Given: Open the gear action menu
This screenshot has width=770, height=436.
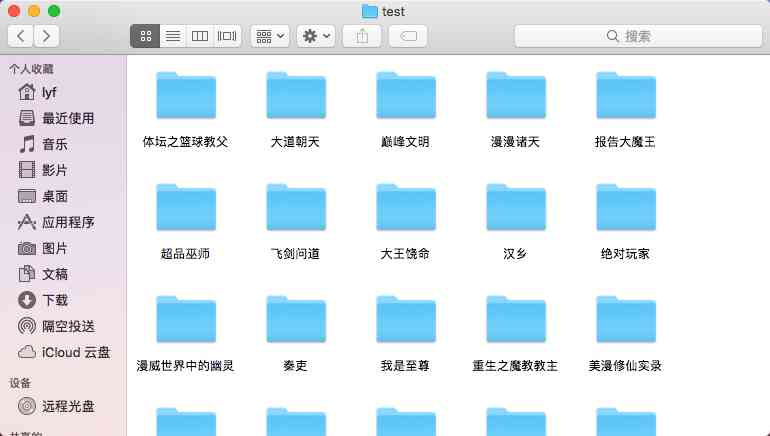Looking at the screenshot, I should (316, 36).
